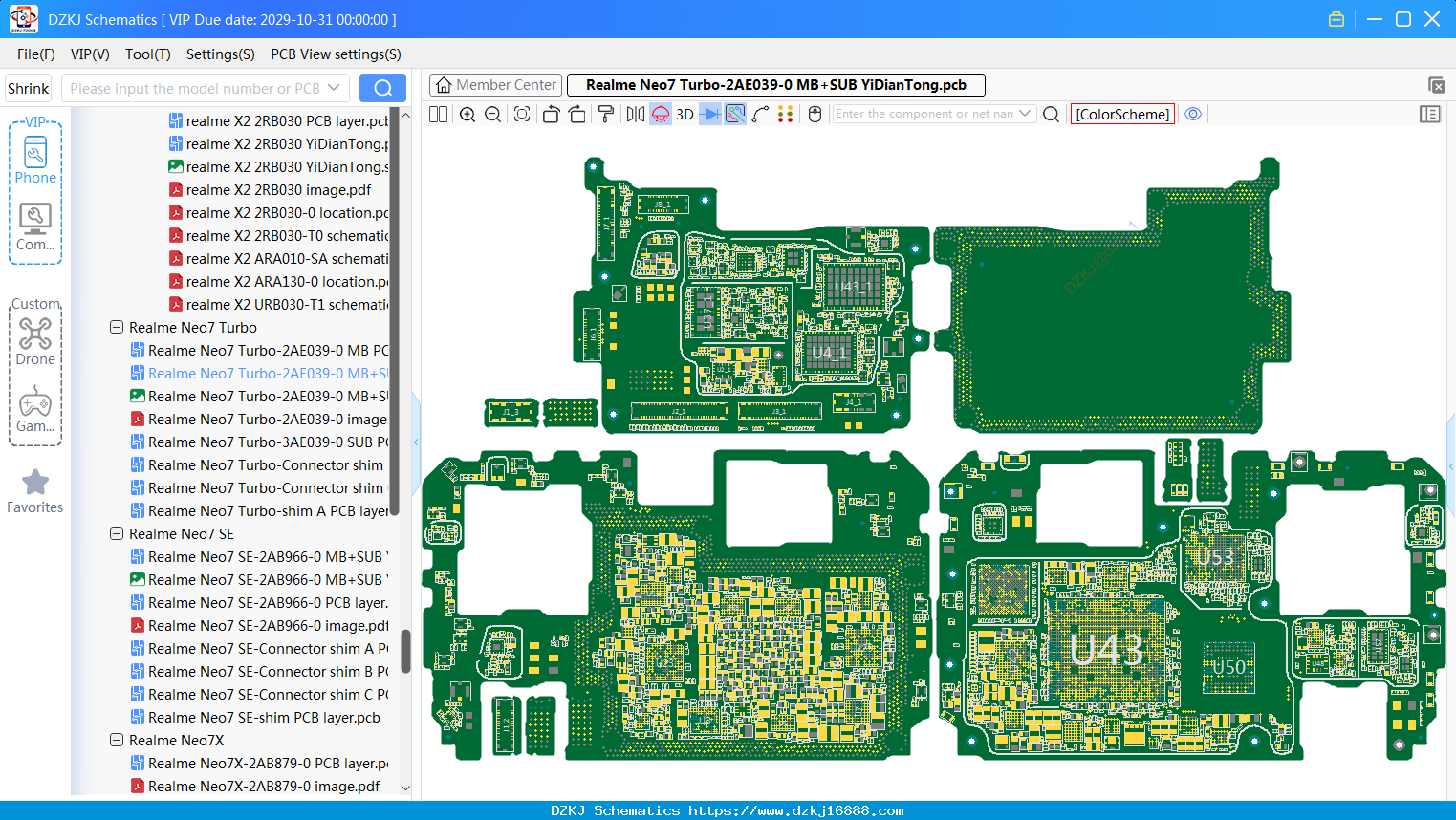This screenshot has width=1456, height=820.
Task: Select the paint roller tool
Action: point(606,114)
